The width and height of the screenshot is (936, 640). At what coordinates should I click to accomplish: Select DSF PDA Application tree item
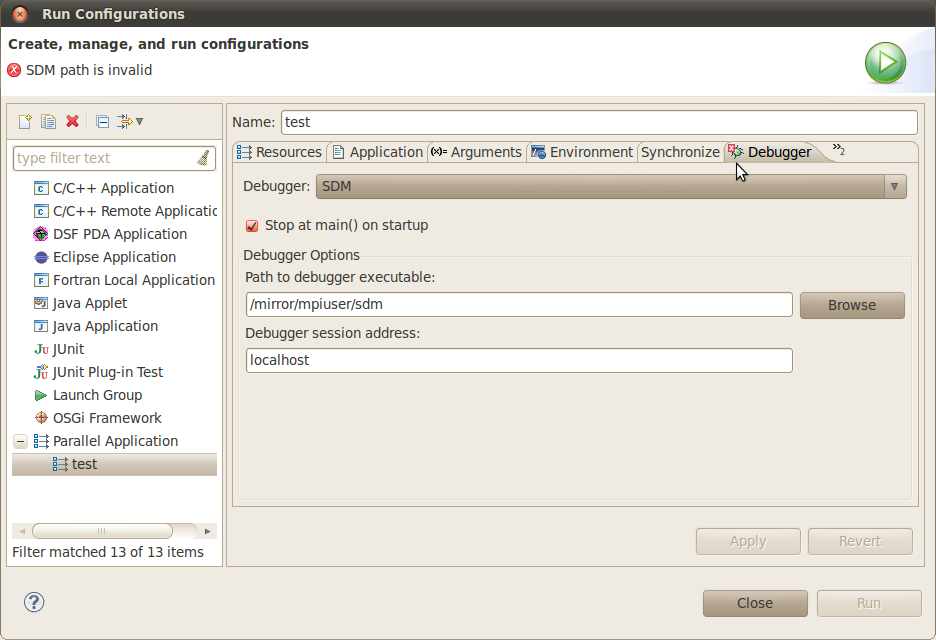pos(120,234)
